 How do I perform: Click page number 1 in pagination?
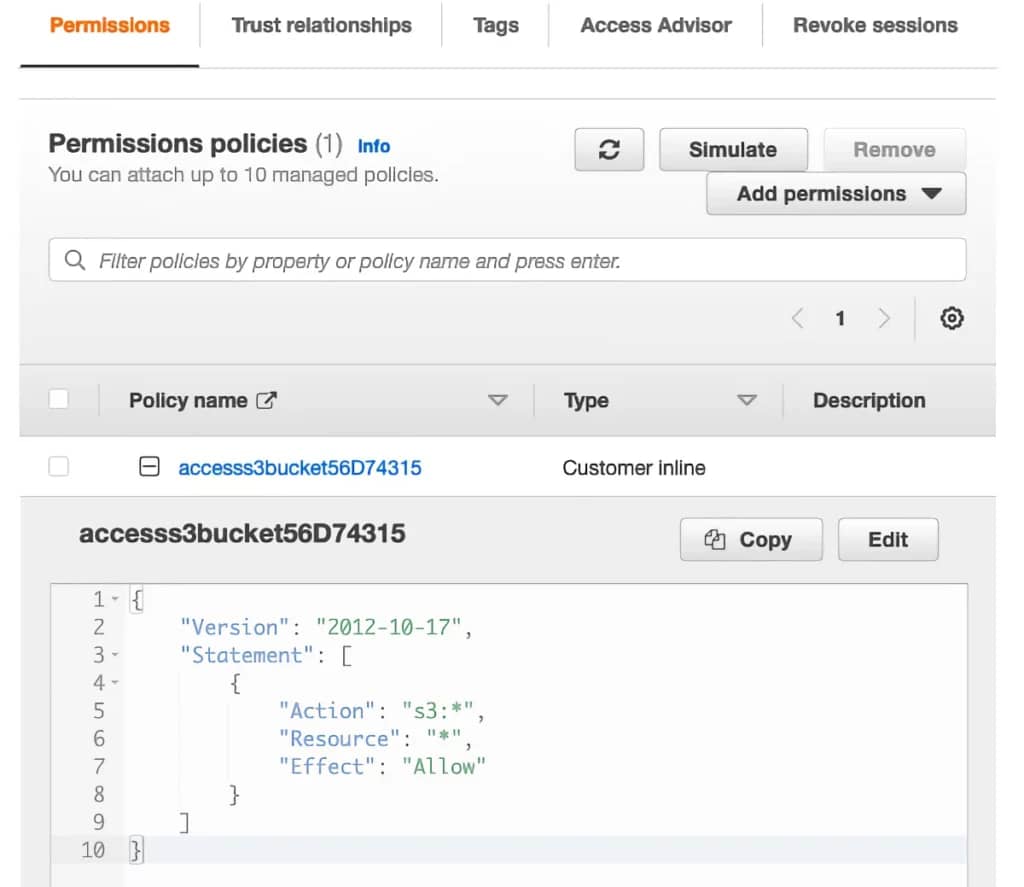tap(840, 318)
